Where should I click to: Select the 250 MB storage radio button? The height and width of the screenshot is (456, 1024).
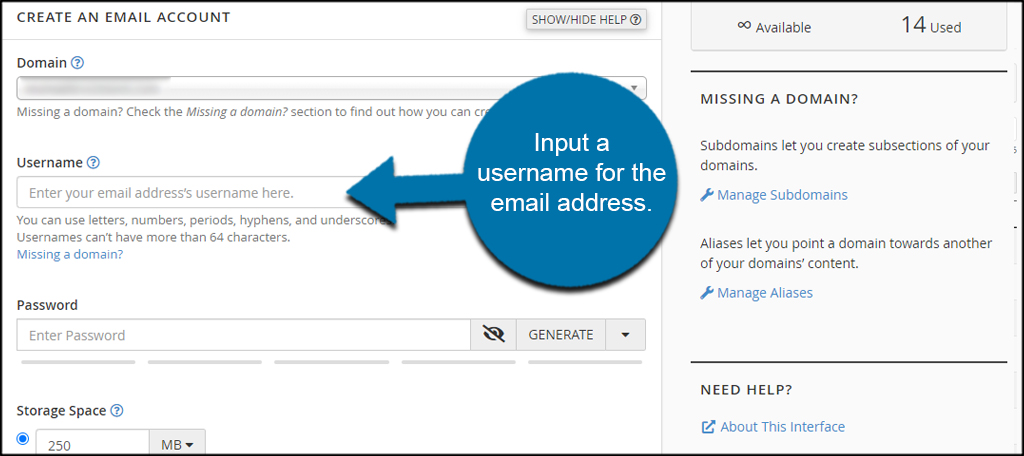click(x=24, y=438)
